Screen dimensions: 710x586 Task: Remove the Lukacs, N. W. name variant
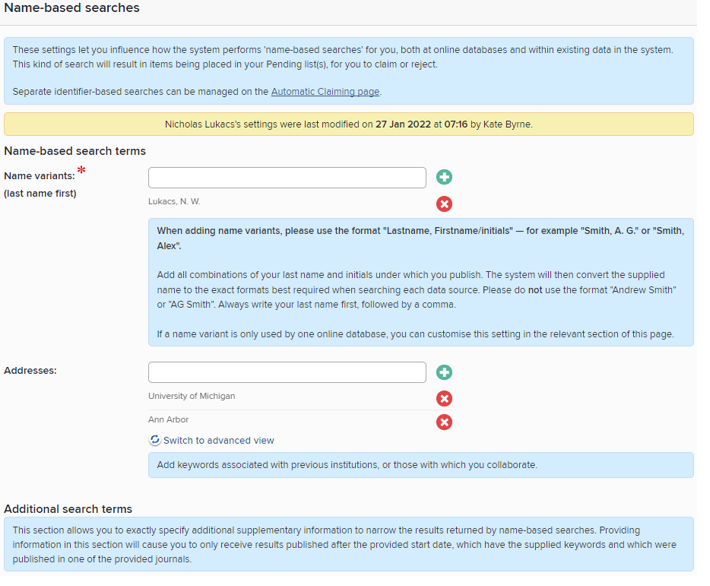coord(444,204)
